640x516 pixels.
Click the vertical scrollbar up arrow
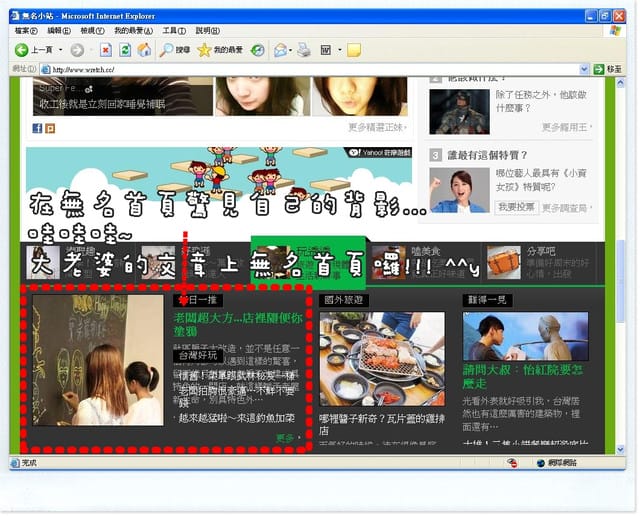[x=620, y=83]
